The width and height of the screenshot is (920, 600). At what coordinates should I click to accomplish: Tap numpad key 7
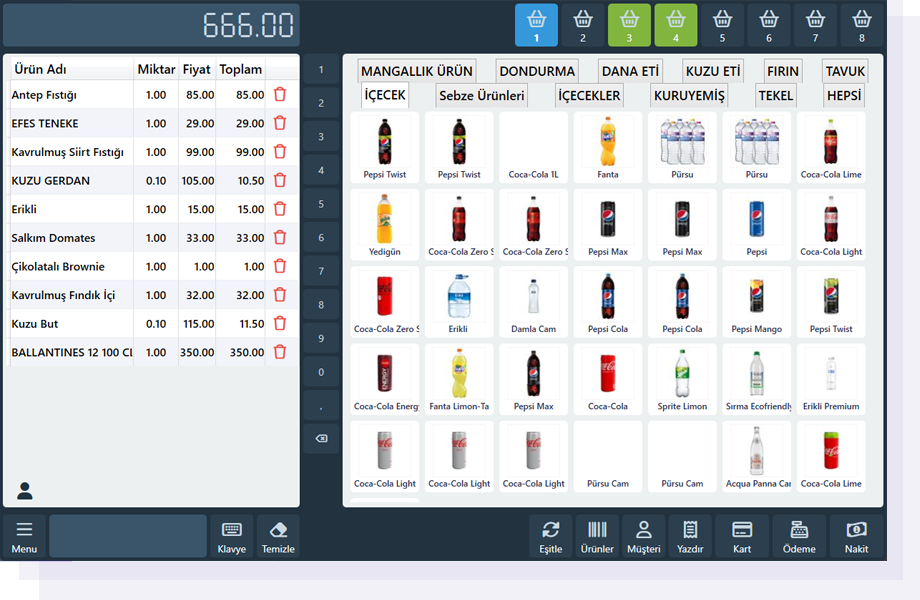pos(321,271)
